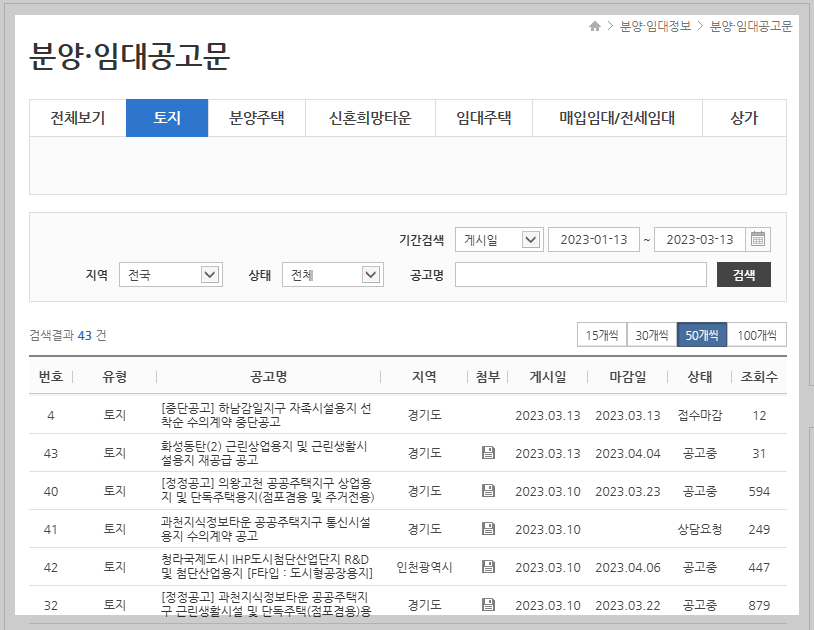This screenshot has height=630, width=814.
Task: Open attachment for 과천지식정보타운 정정공고
Action: [487, 604]
